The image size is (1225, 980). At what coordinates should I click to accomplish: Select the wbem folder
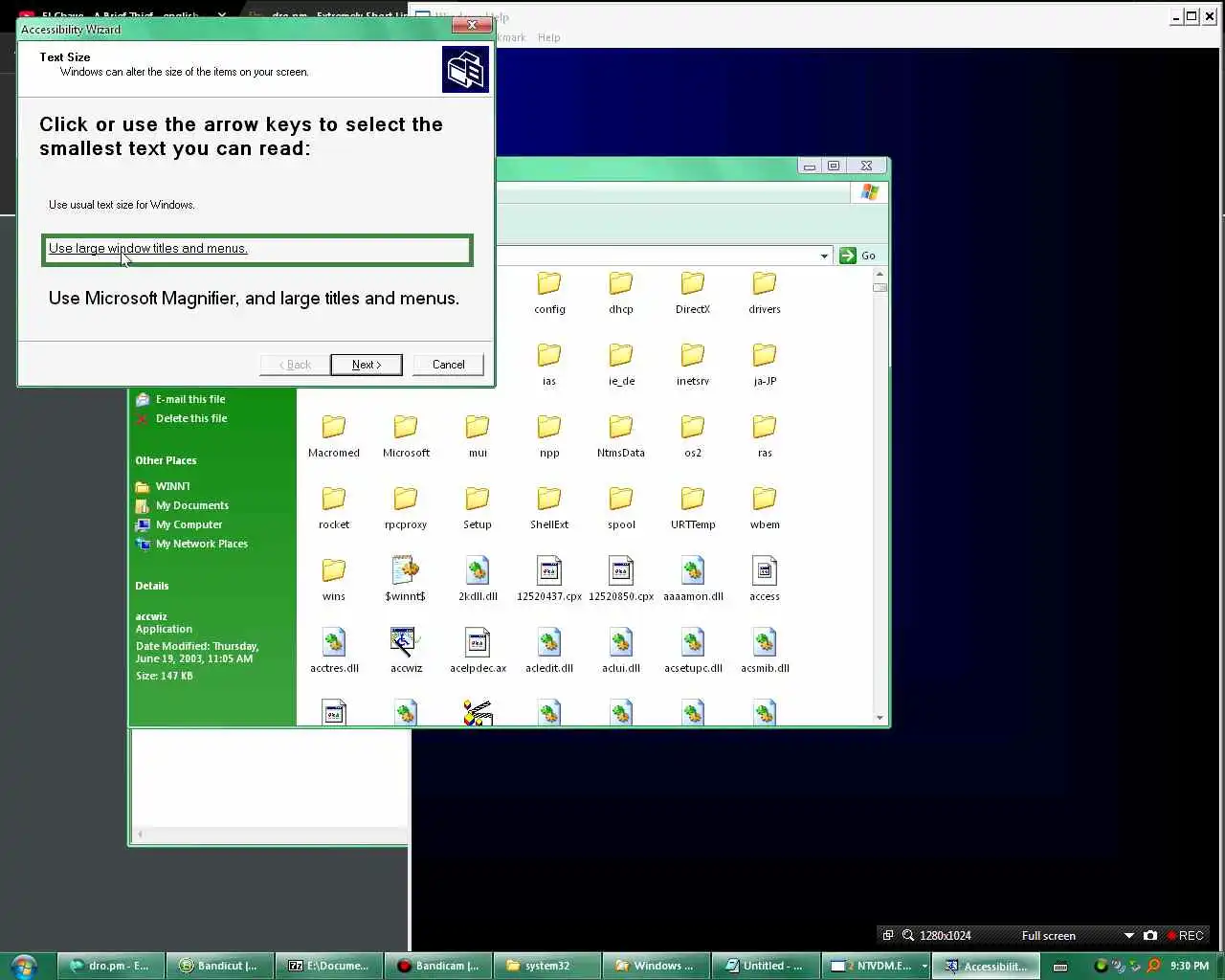pyautogui.click(x=765, y=508)
